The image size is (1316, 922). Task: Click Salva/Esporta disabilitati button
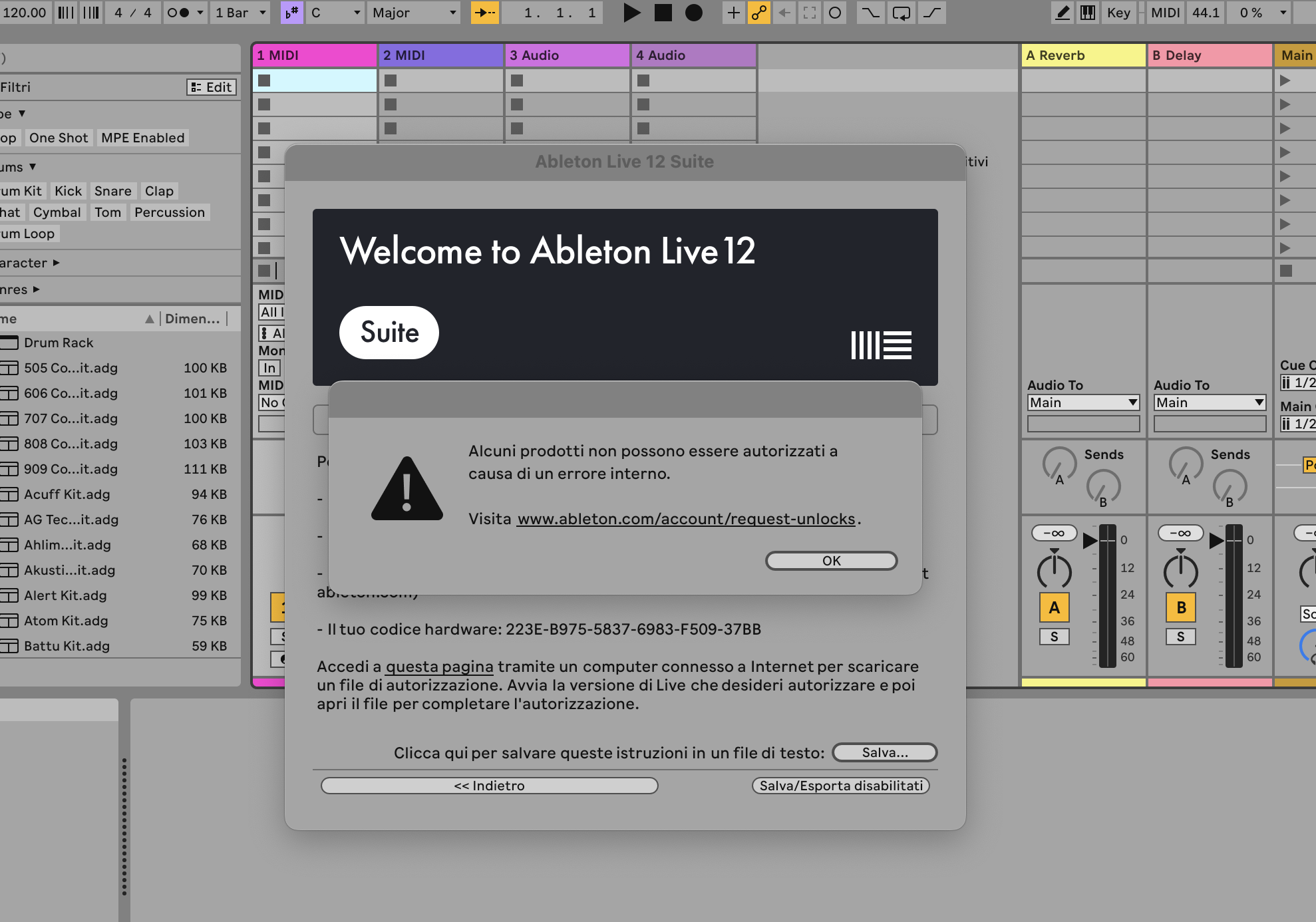point(841,786)
